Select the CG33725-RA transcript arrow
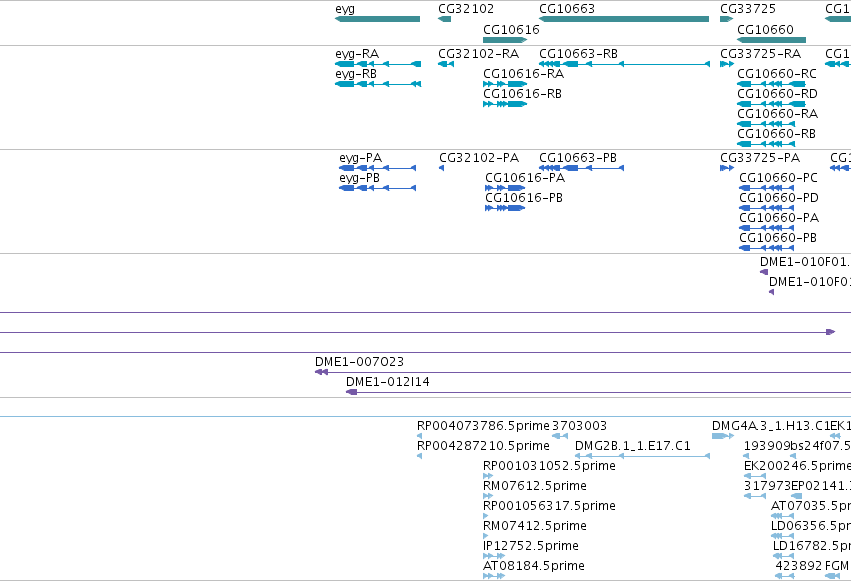 click(727, 64)
